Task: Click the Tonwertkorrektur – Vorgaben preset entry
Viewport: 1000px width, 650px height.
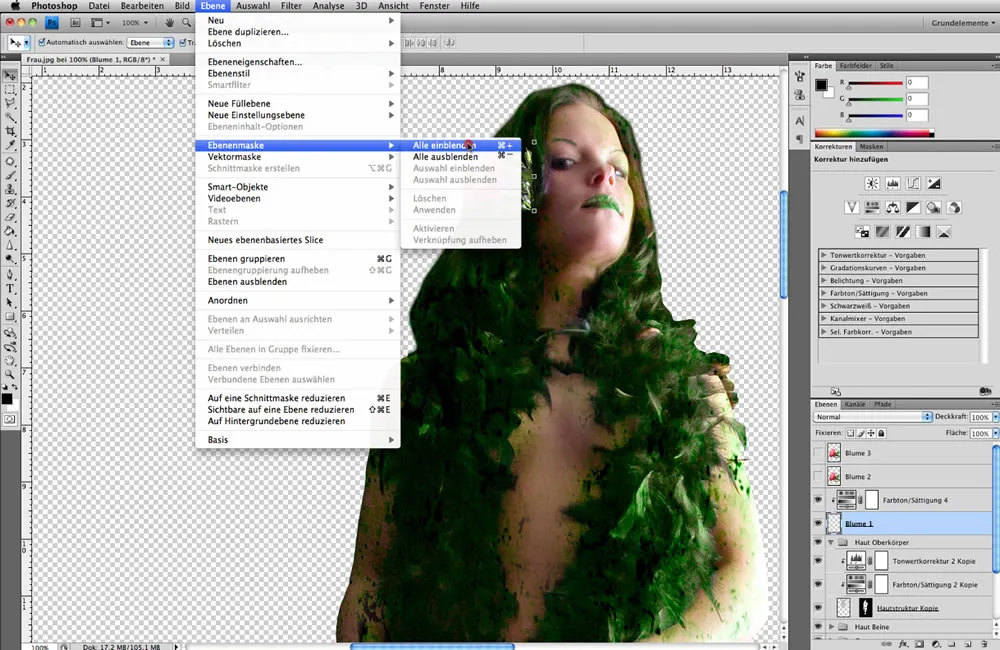Action: [878, 255]
